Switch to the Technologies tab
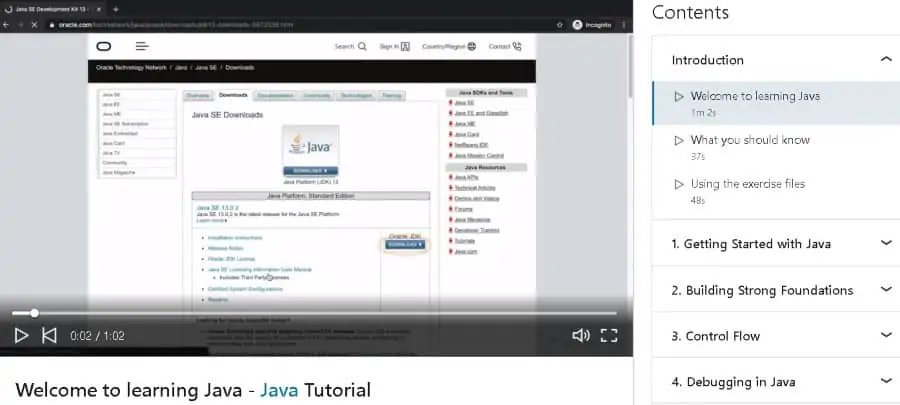 point(356,95)
